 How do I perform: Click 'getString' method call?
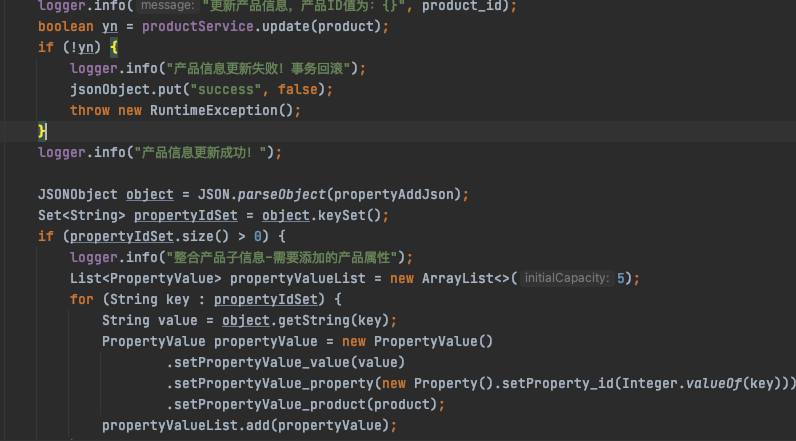pos(314,320)
